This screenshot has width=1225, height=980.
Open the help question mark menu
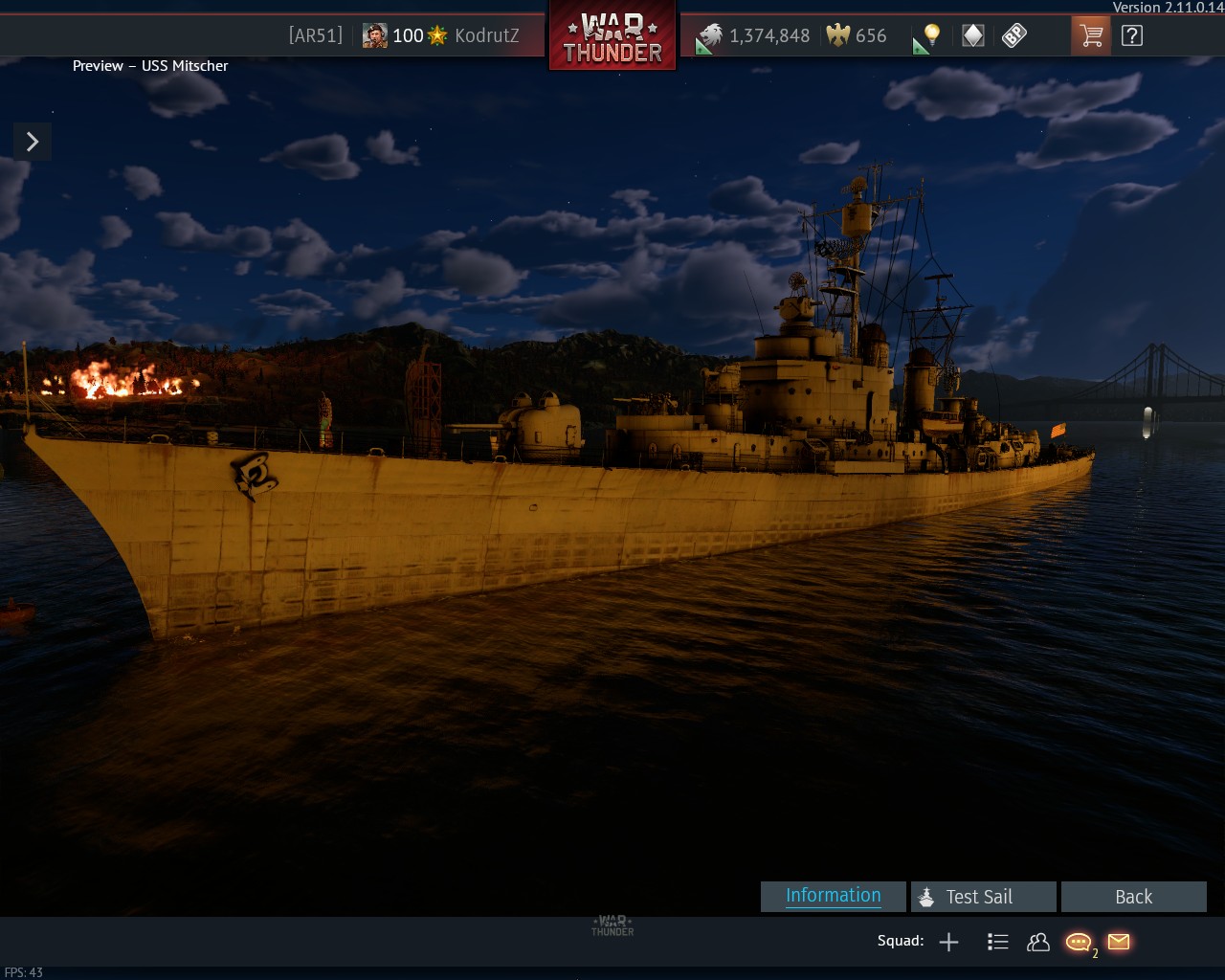point(1132,36)
